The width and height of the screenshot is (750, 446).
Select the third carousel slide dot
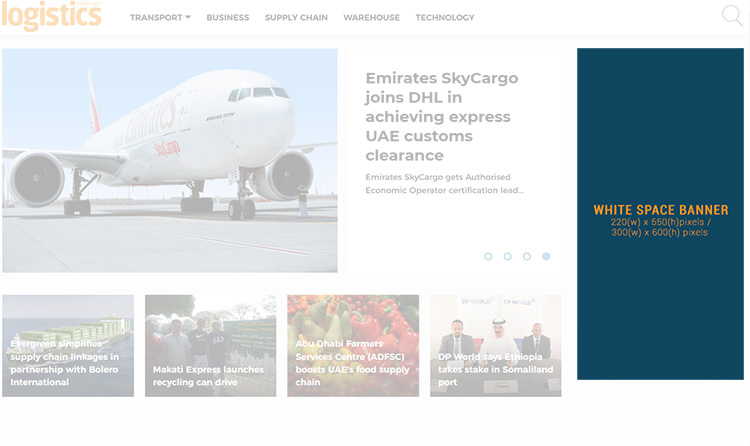coord(527,256)
